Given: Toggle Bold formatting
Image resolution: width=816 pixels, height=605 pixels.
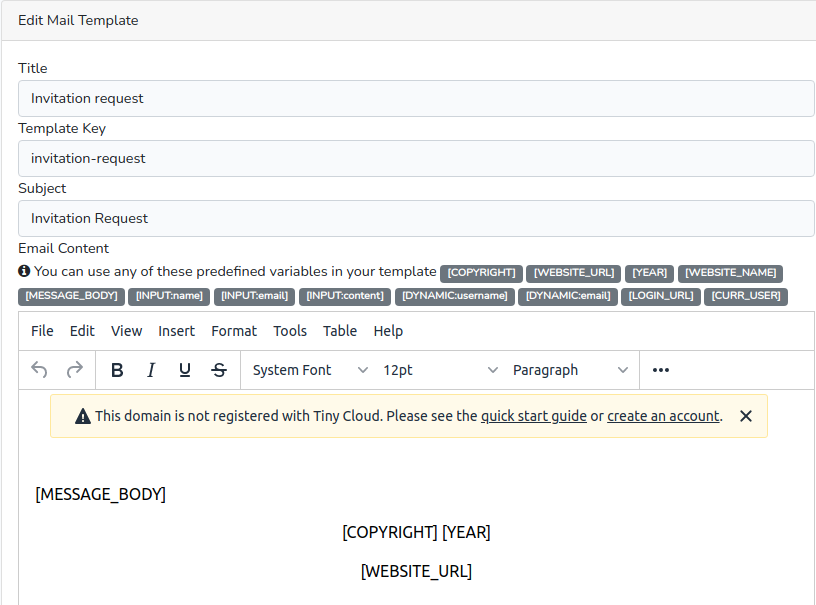Looking at the screenshot, I should coord(117,370).
